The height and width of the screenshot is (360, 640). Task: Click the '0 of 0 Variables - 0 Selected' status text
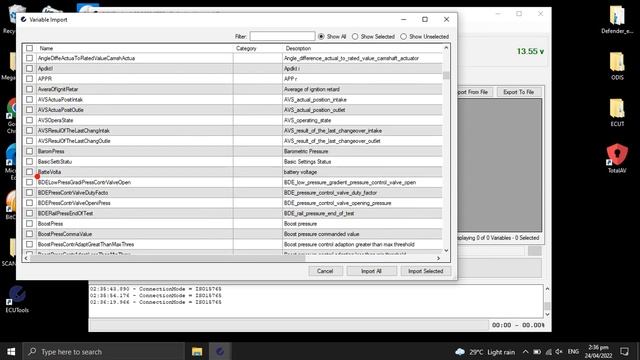(499, 238)
